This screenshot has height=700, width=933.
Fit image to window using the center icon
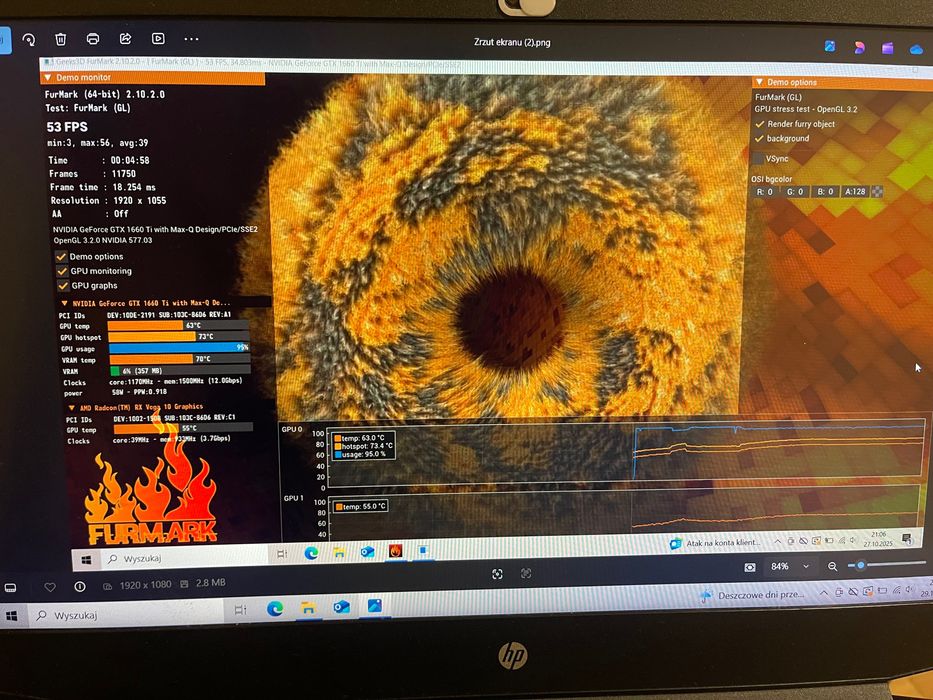[x=497, y=574]
